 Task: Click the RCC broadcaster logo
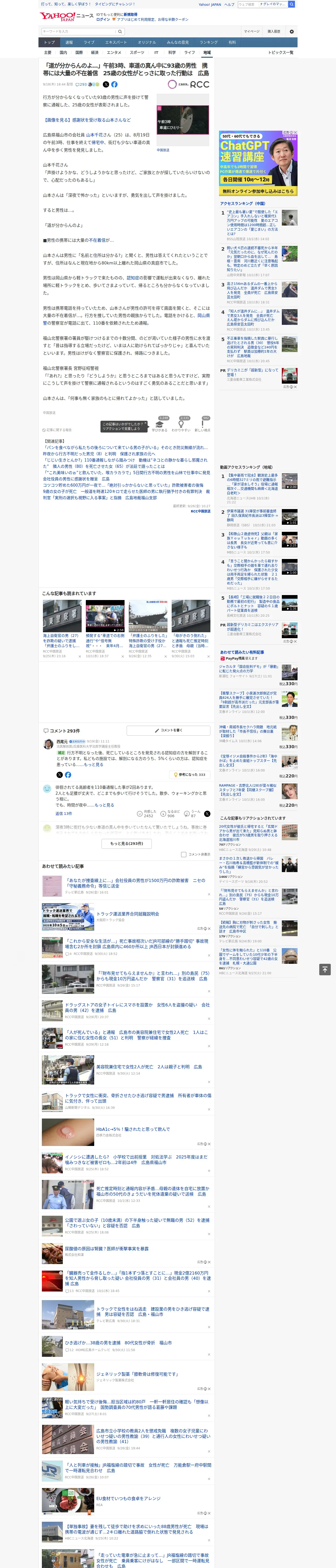click(x=189, y=85)
